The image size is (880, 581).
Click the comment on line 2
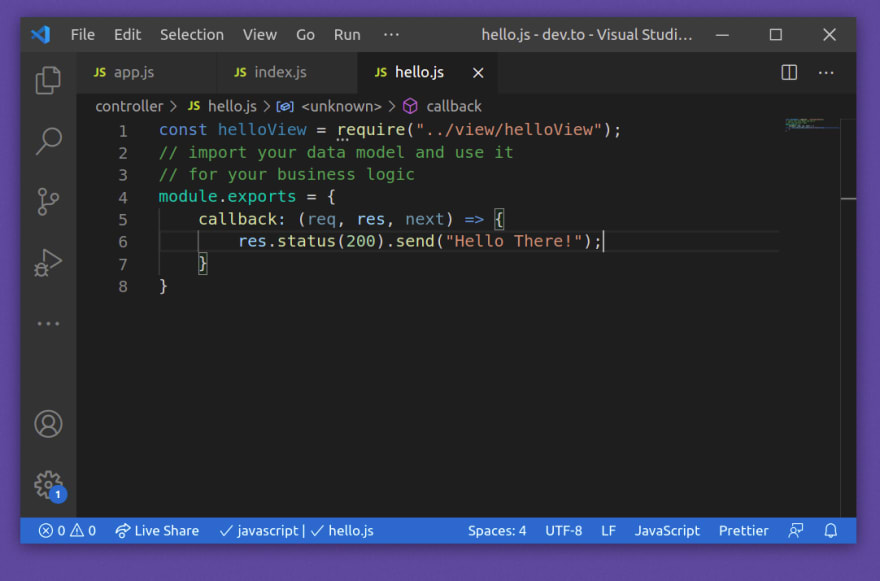point(336,152)
